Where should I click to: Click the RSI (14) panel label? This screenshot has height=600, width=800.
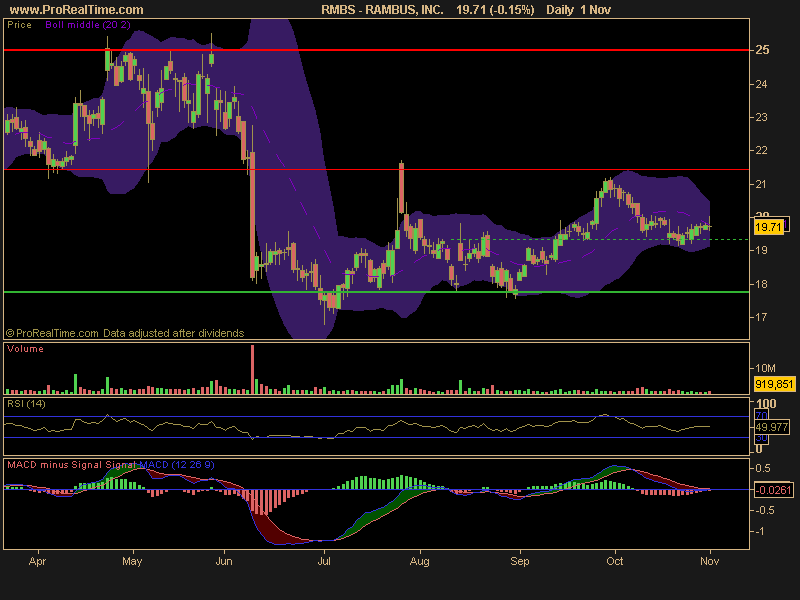click(x=26, y=404)
